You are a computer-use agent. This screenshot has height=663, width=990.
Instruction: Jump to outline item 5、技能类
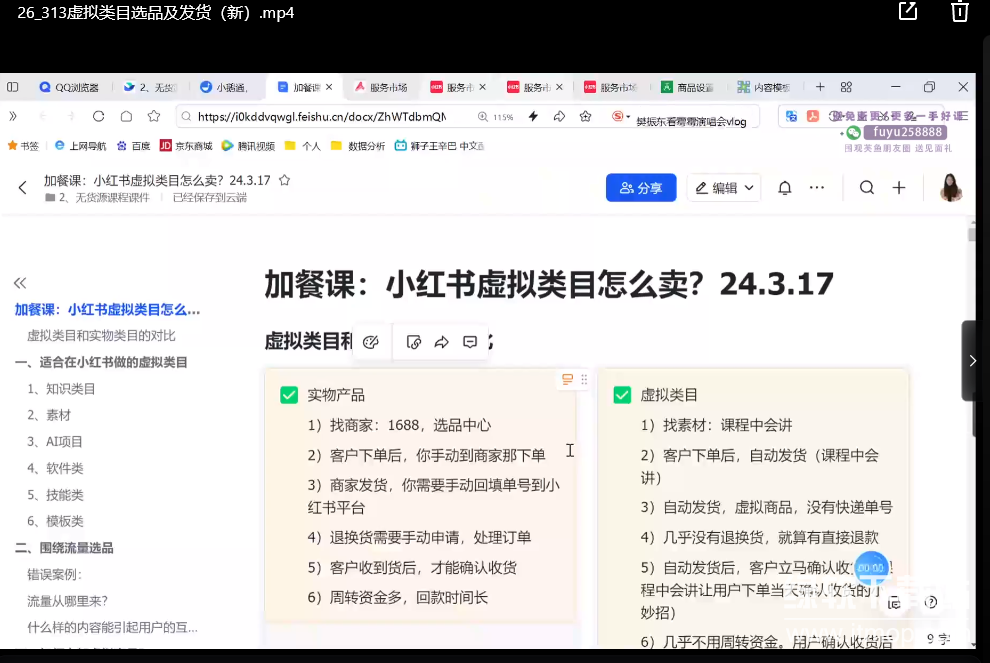point(56,495)
